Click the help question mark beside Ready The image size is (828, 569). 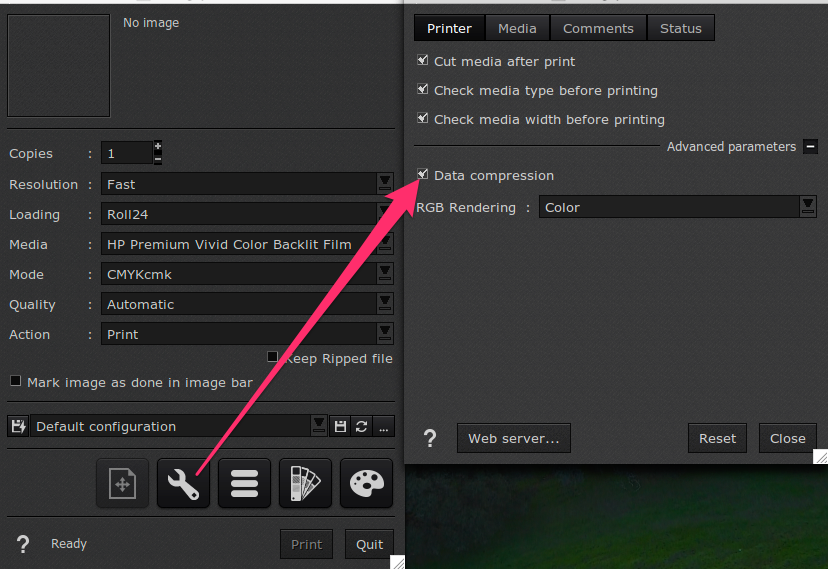click(x=23, y=545)
